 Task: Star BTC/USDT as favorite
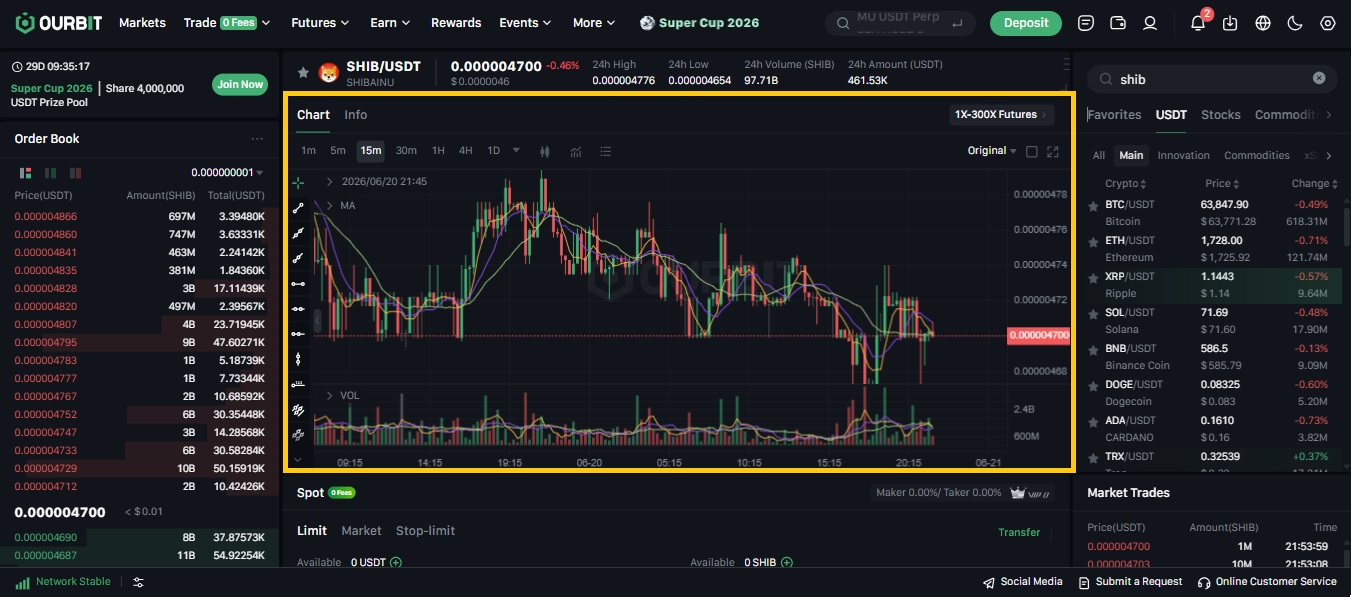(1093, 205)
